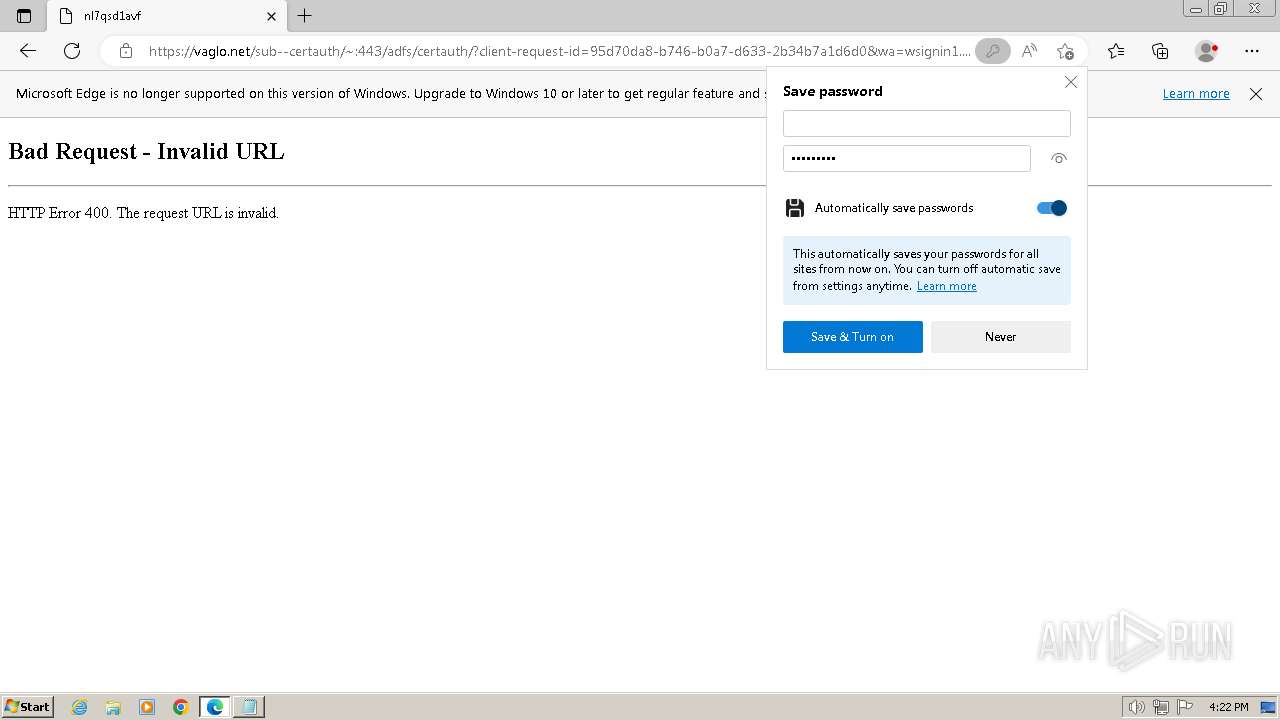Open Google Chrome from taskbar
The height and width of the screenshot is (720, 1280).
181,707
